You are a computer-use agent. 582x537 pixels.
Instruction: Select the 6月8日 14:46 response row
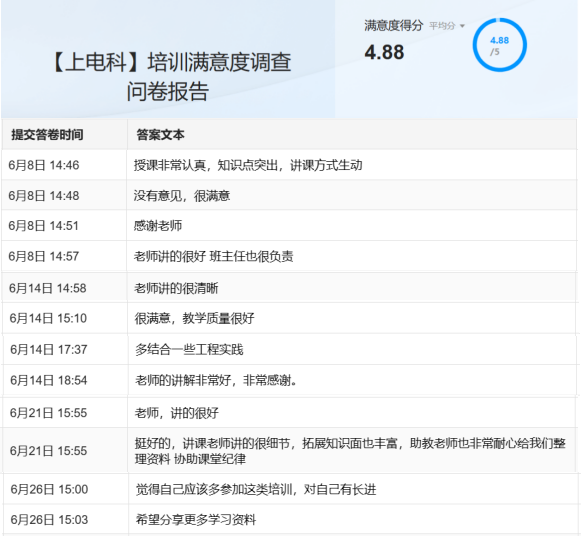pos(290,165)
